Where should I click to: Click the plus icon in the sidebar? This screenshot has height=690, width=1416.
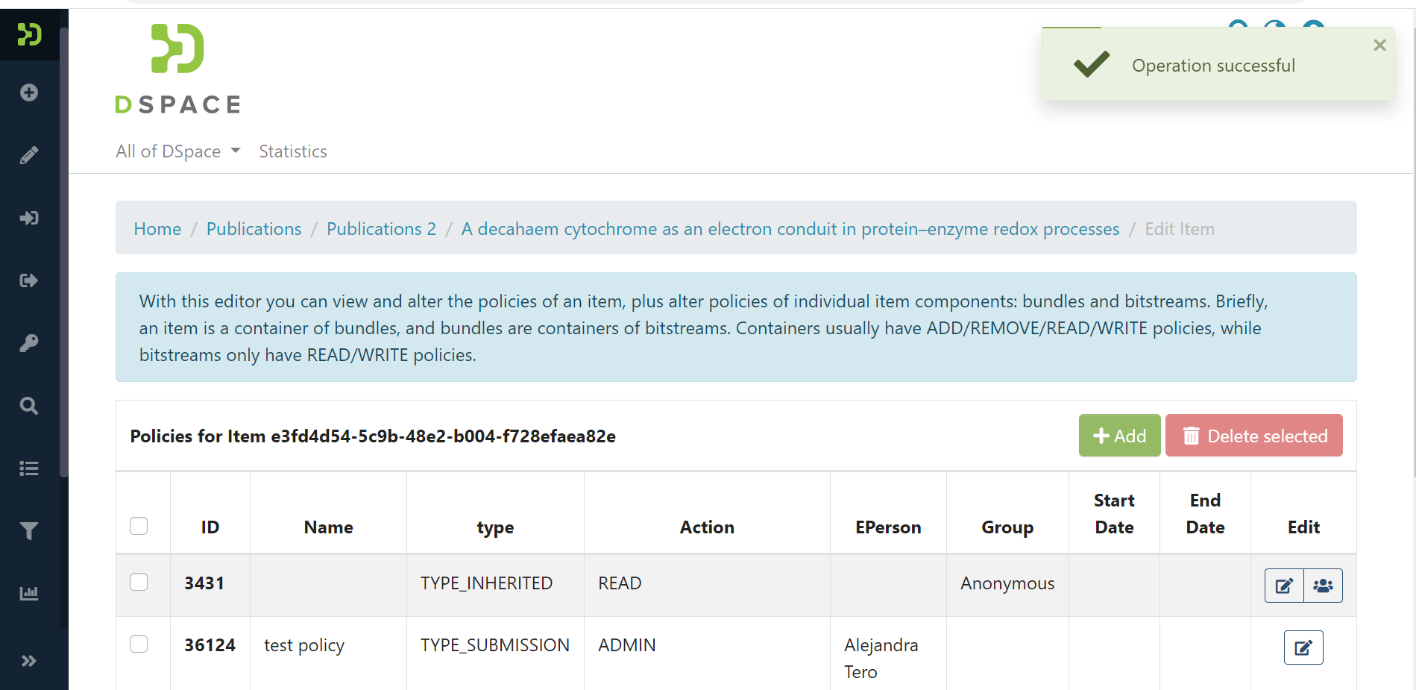29,93
